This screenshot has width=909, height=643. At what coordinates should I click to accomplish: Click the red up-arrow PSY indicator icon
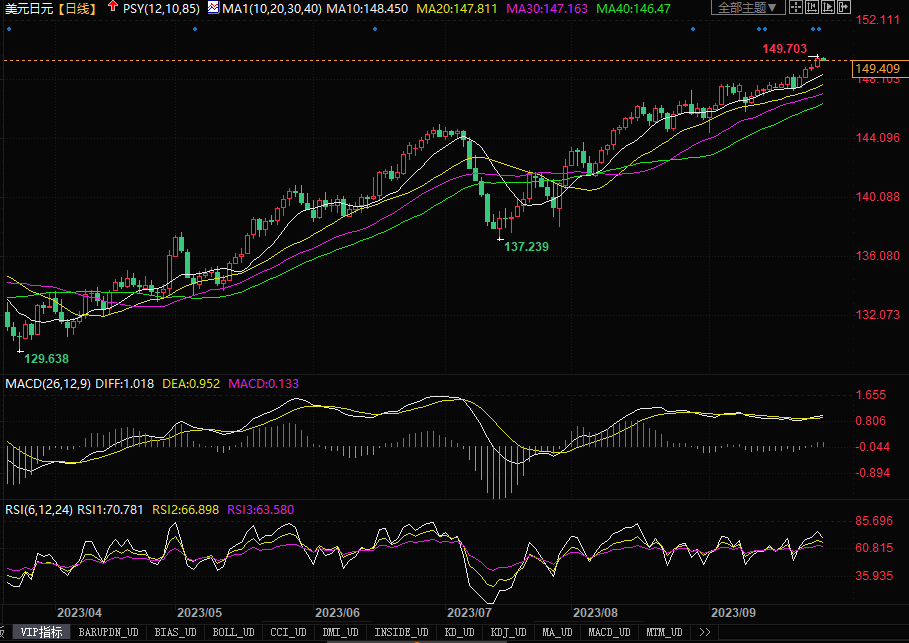113,7
